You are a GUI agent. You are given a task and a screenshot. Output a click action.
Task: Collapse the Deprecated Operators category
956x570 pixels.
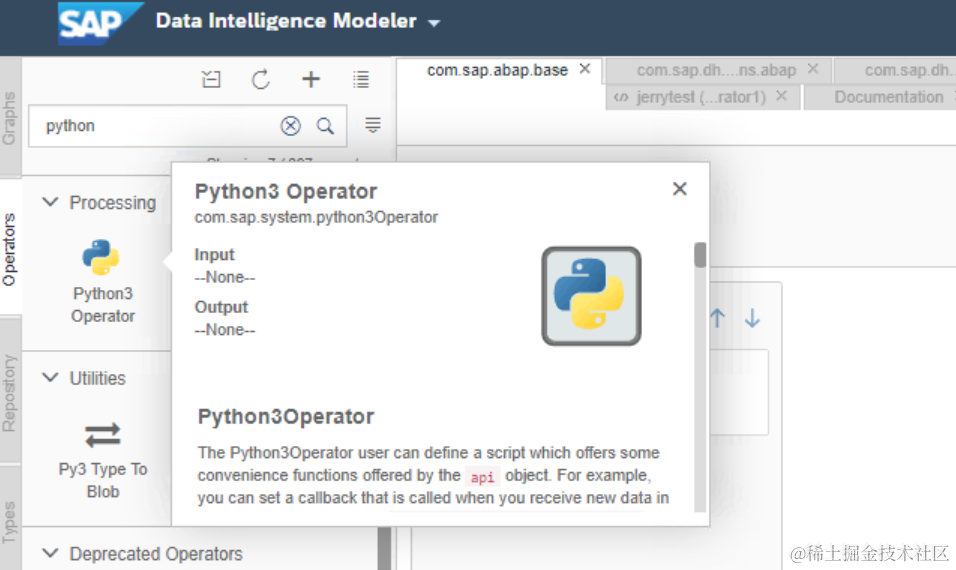50,553
